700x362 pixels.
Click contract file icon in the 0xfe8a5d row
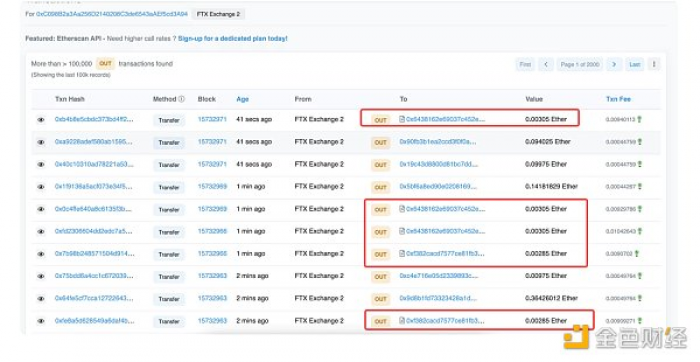tap(402, 320)
